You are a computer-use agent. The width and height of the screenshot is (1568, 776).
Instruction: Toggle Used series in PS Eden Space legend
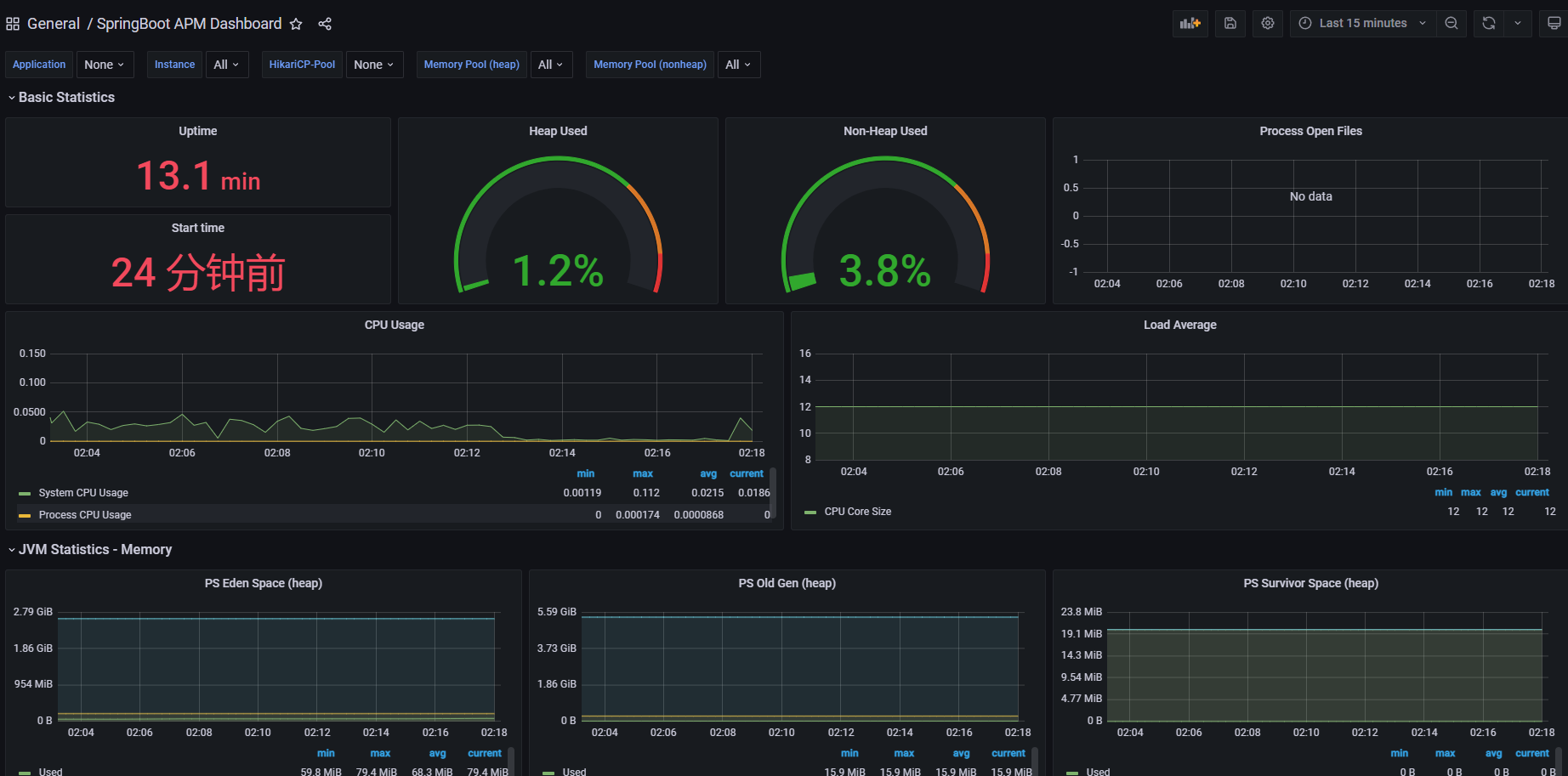pos(50,772)
